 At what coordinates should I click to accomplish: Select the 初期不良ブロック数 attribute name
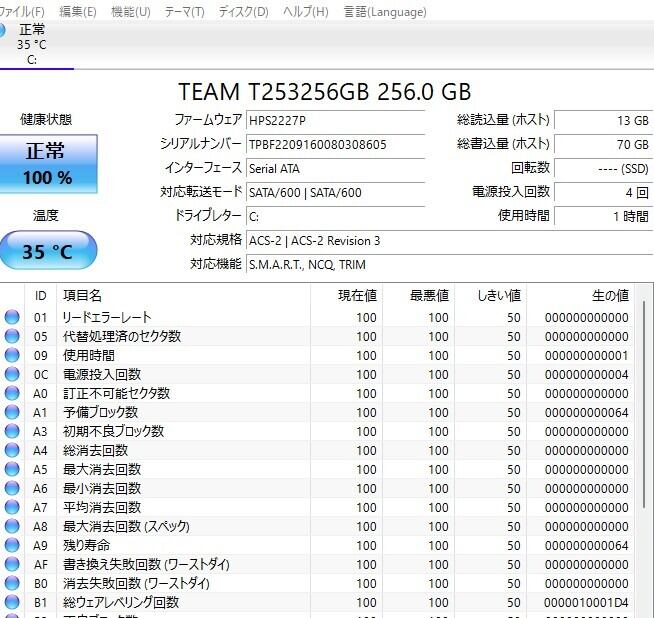pos(113,431)
